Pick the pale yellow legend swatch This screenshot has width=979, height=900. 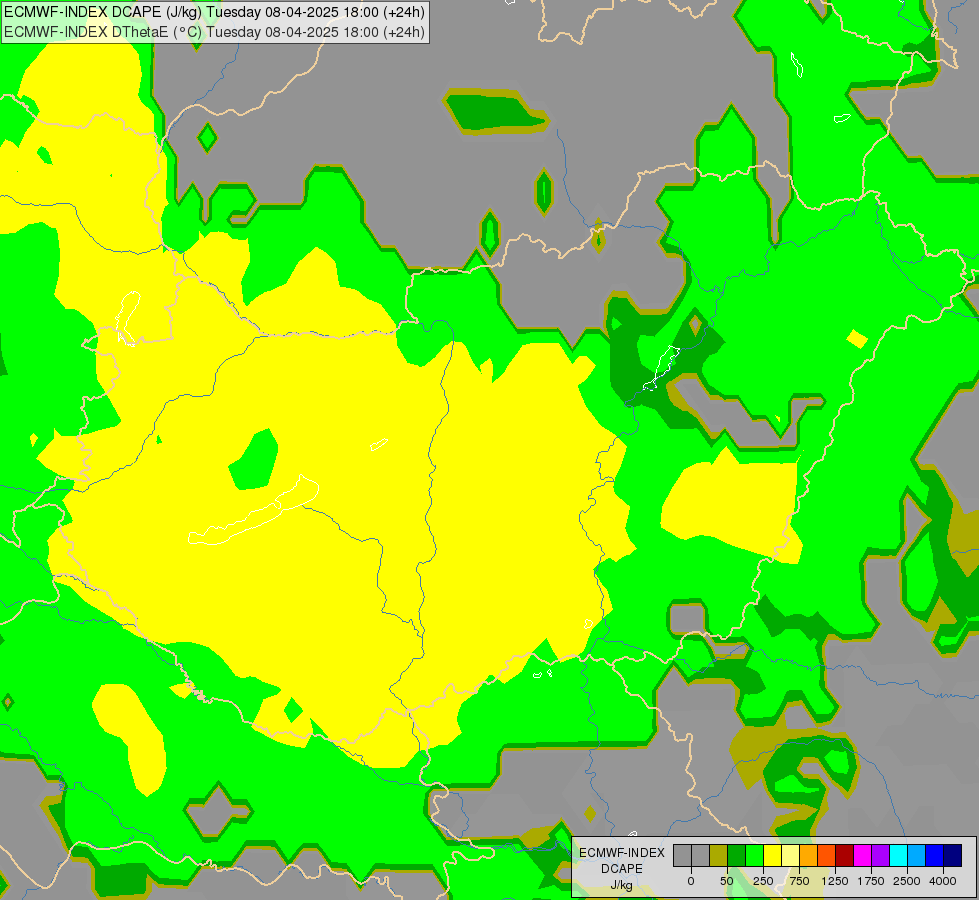(790, 856)
